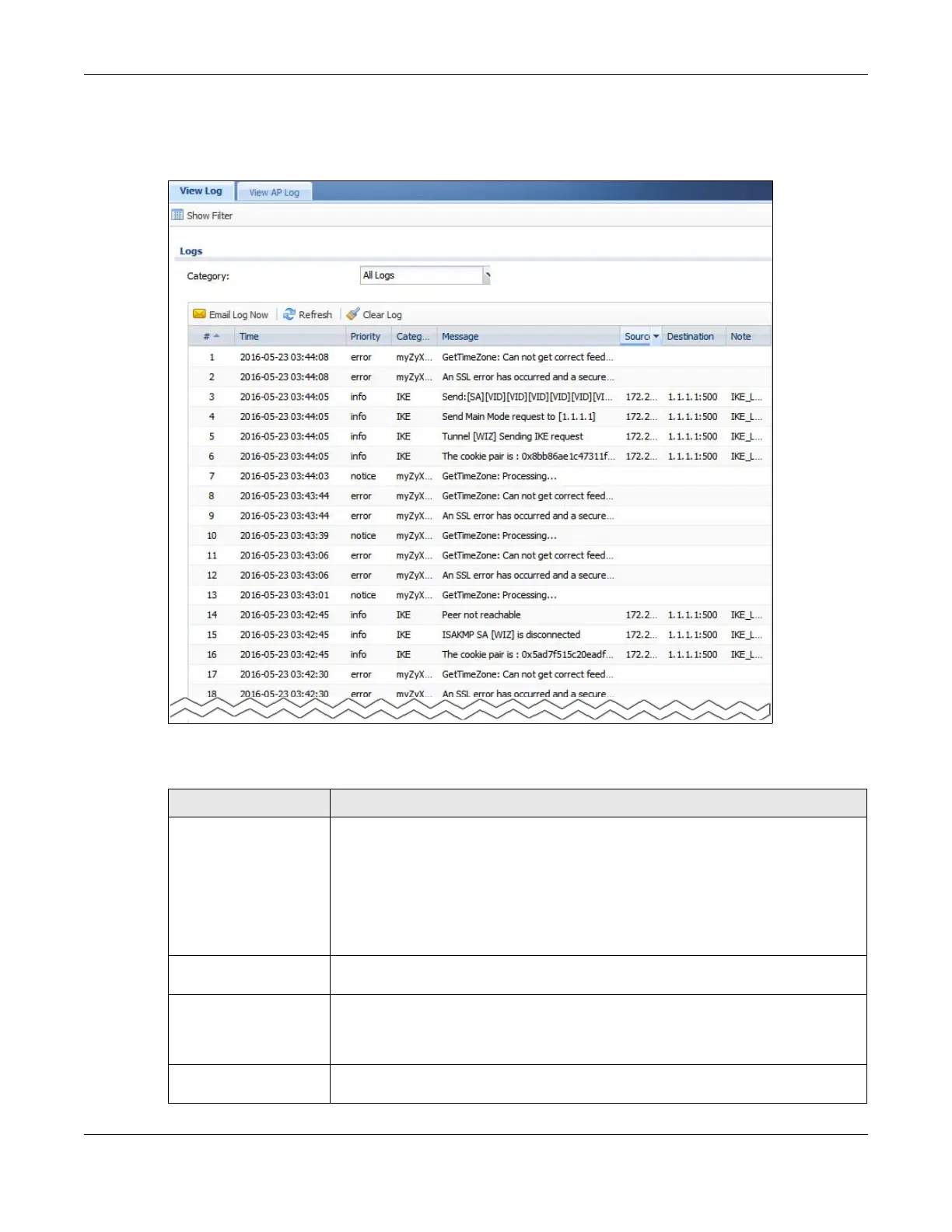This screenshot has width=952, height=1232.
Task: Click Clear Log button
Action: coord(374,314)
